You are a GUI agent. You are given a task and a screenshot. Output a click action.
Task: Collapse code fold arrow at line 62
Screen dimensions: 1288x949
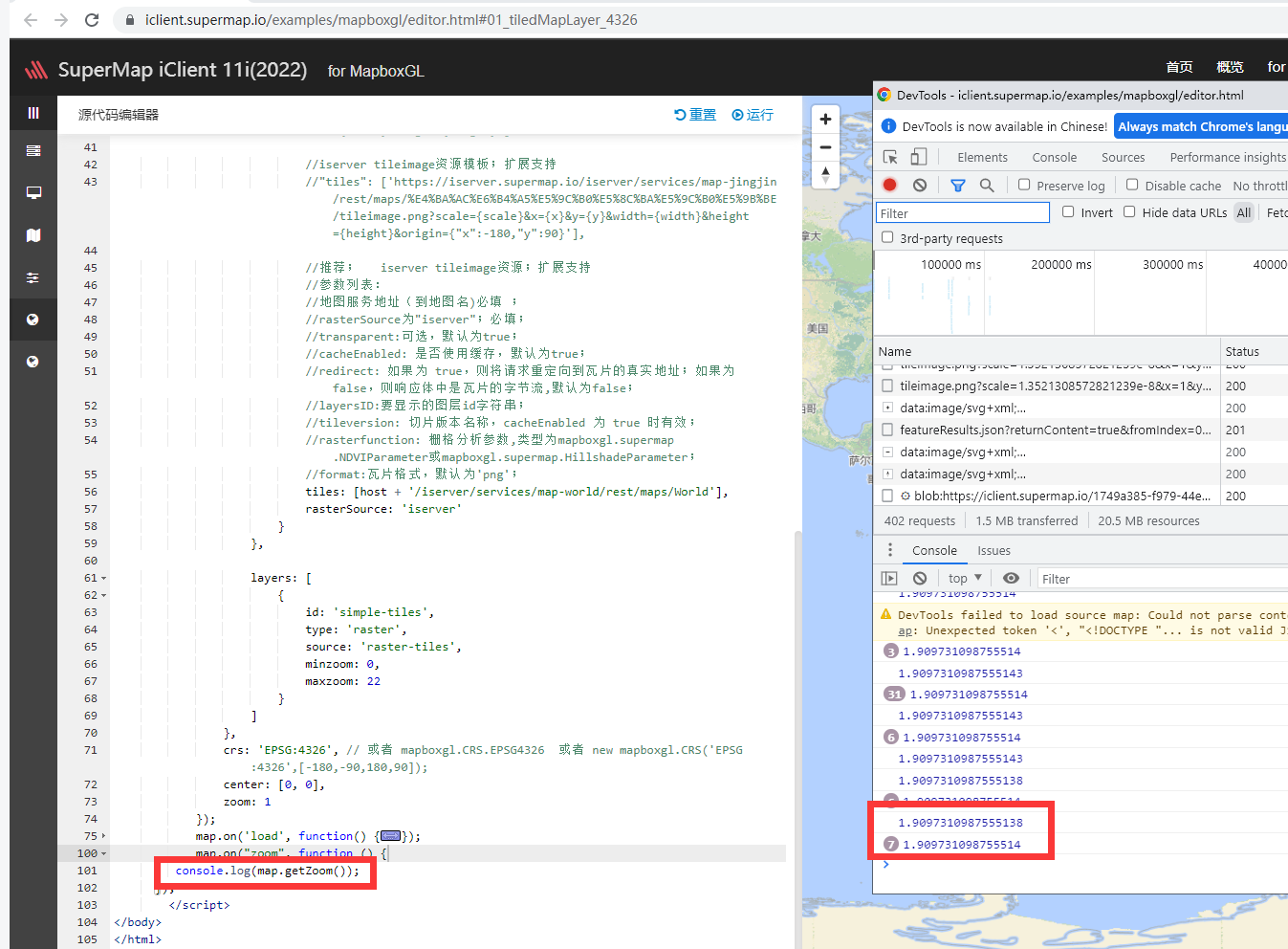click(x=103, y=595)
